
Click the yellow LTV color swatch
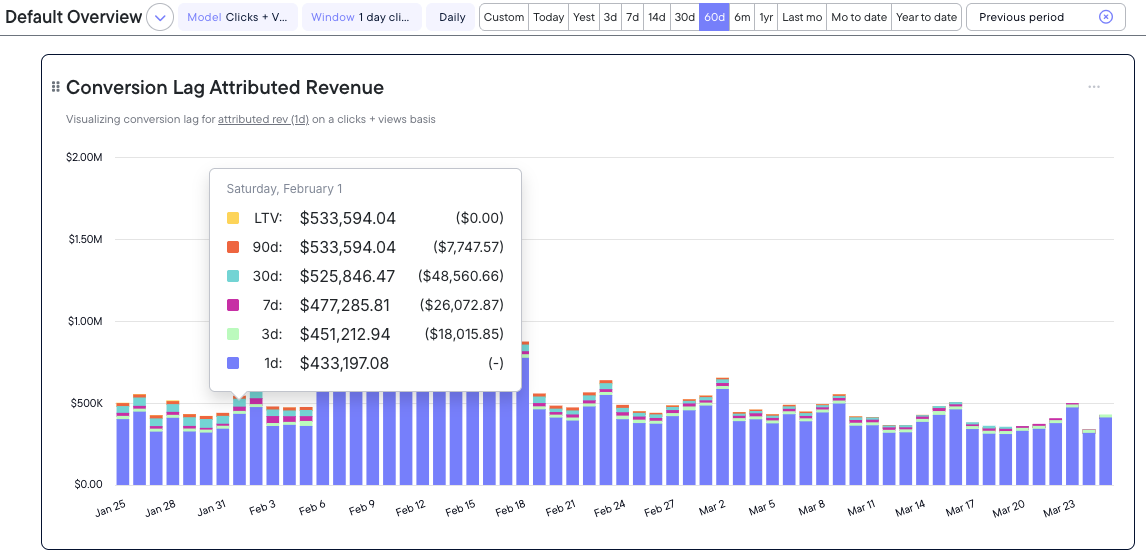click(x=233, y=218)
